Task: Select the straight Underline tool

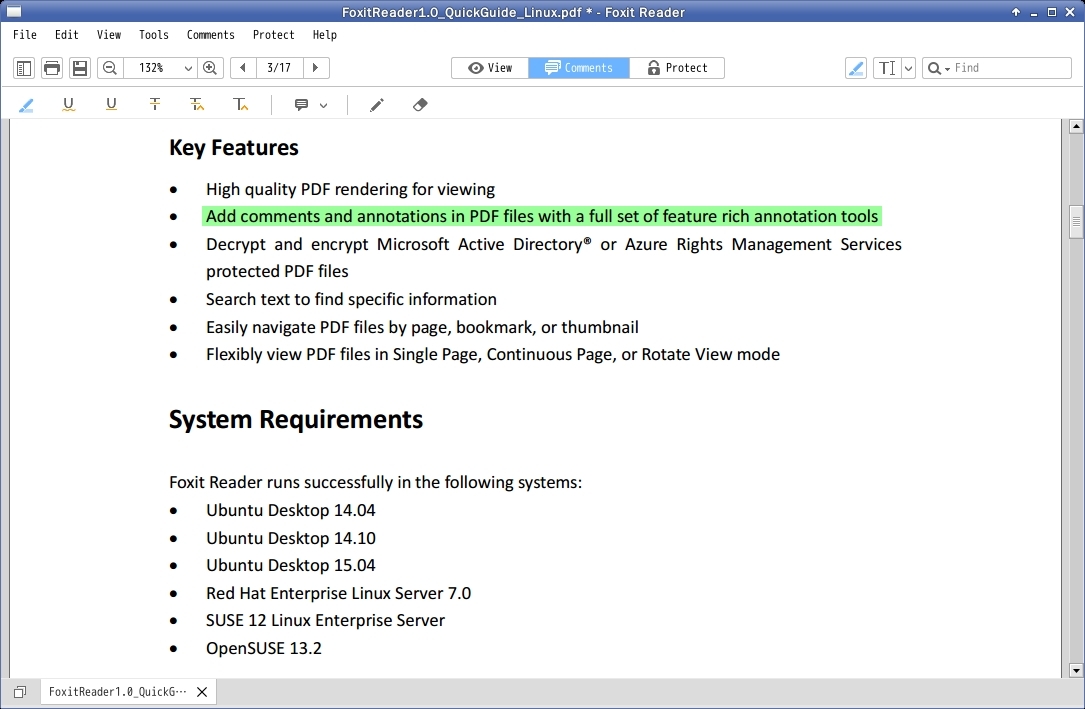Action: point(111,105)
